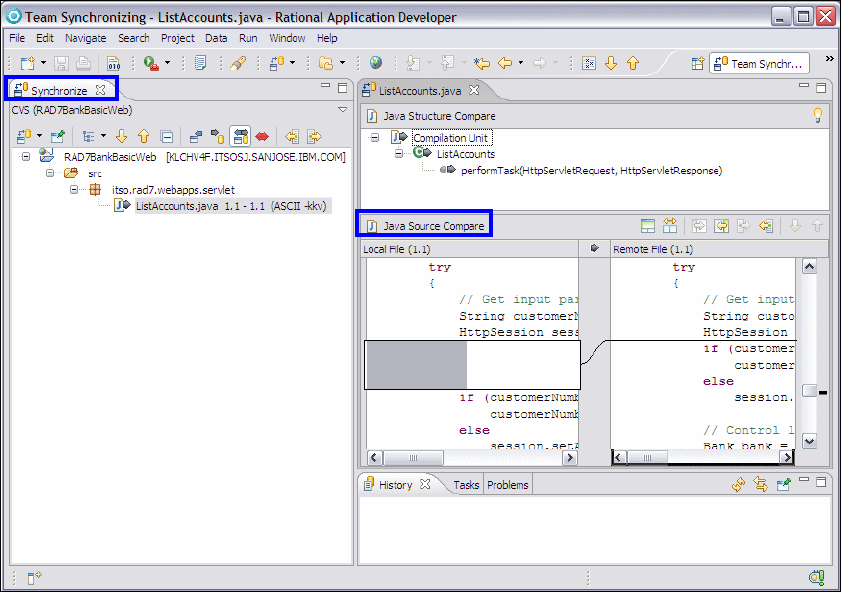Click the Collapse All icon in Synchronize view

pyautogui.click(x=167, y=136)
